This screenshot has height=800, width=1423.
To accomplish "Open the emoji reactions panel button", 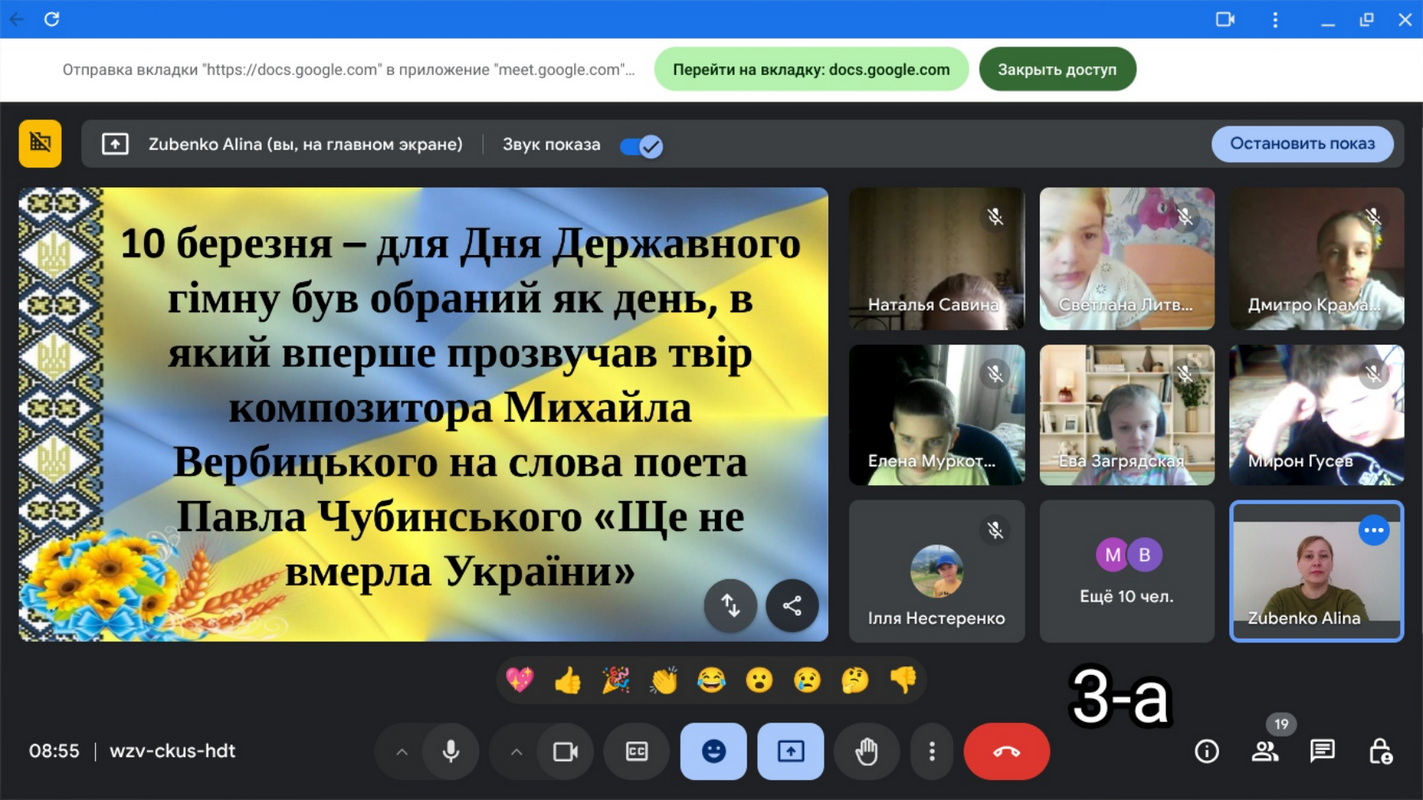I will coord(713,751).
